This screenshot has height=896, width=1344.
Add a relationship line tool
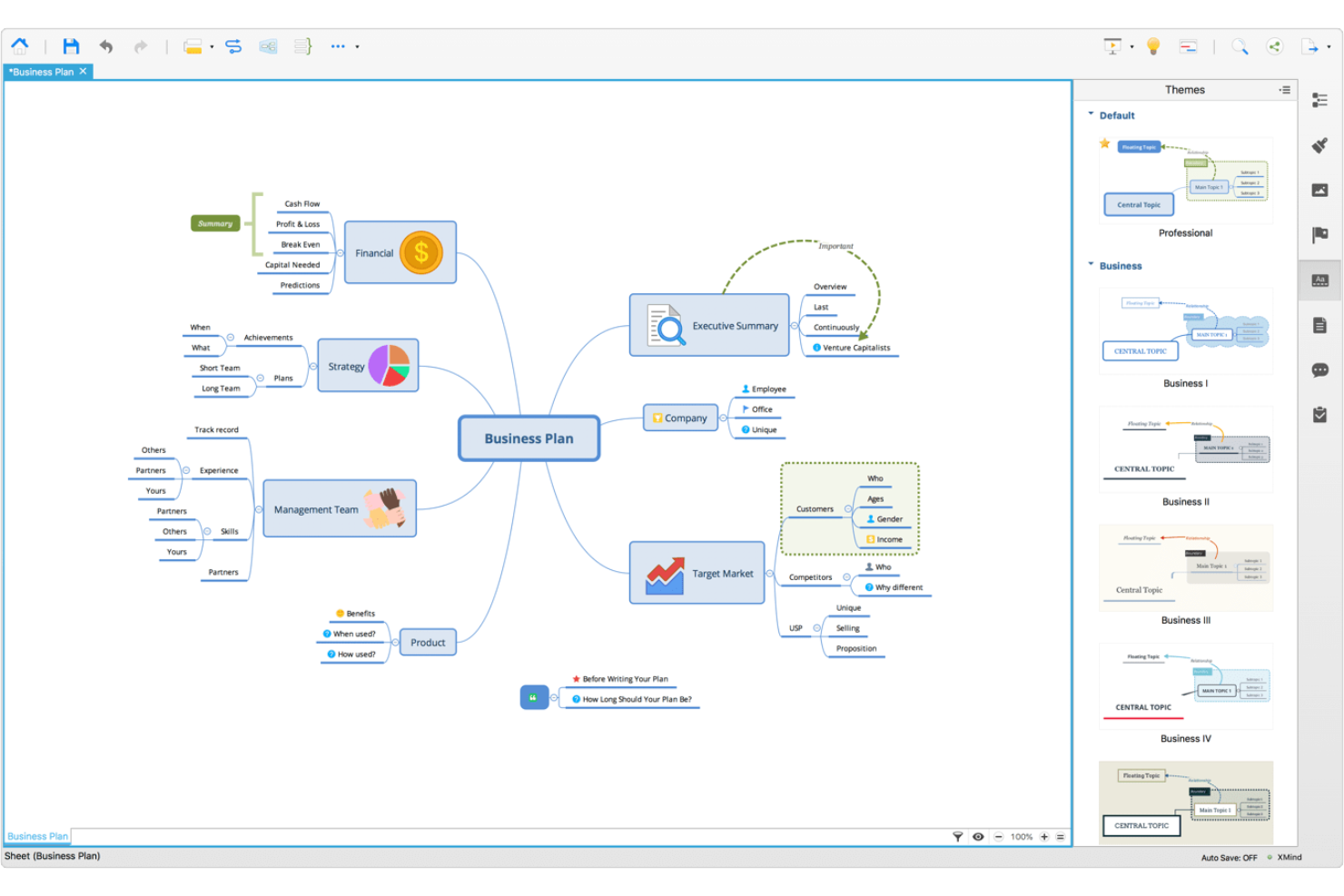233,46
